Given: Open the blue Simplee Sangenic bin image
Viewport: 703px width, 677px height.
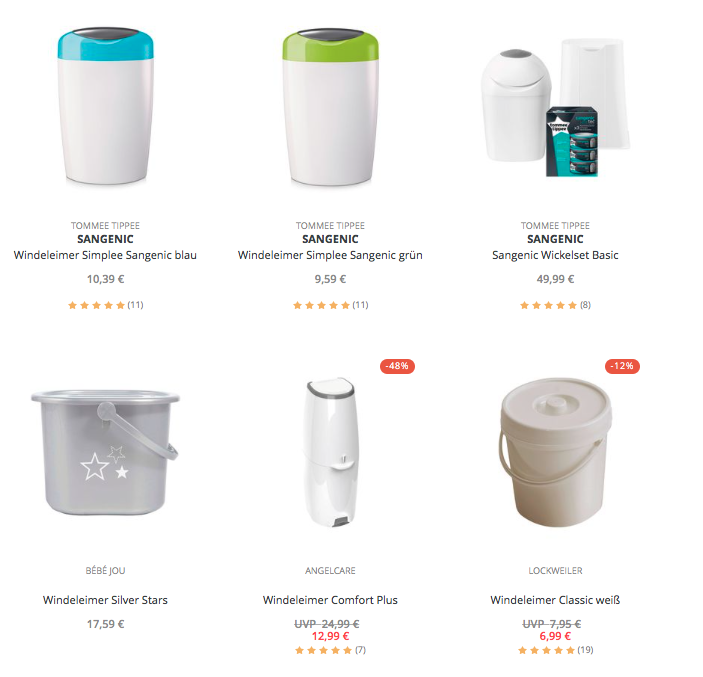Looking at the screenshot, I should pyautogui.click(x=105, y=106).
